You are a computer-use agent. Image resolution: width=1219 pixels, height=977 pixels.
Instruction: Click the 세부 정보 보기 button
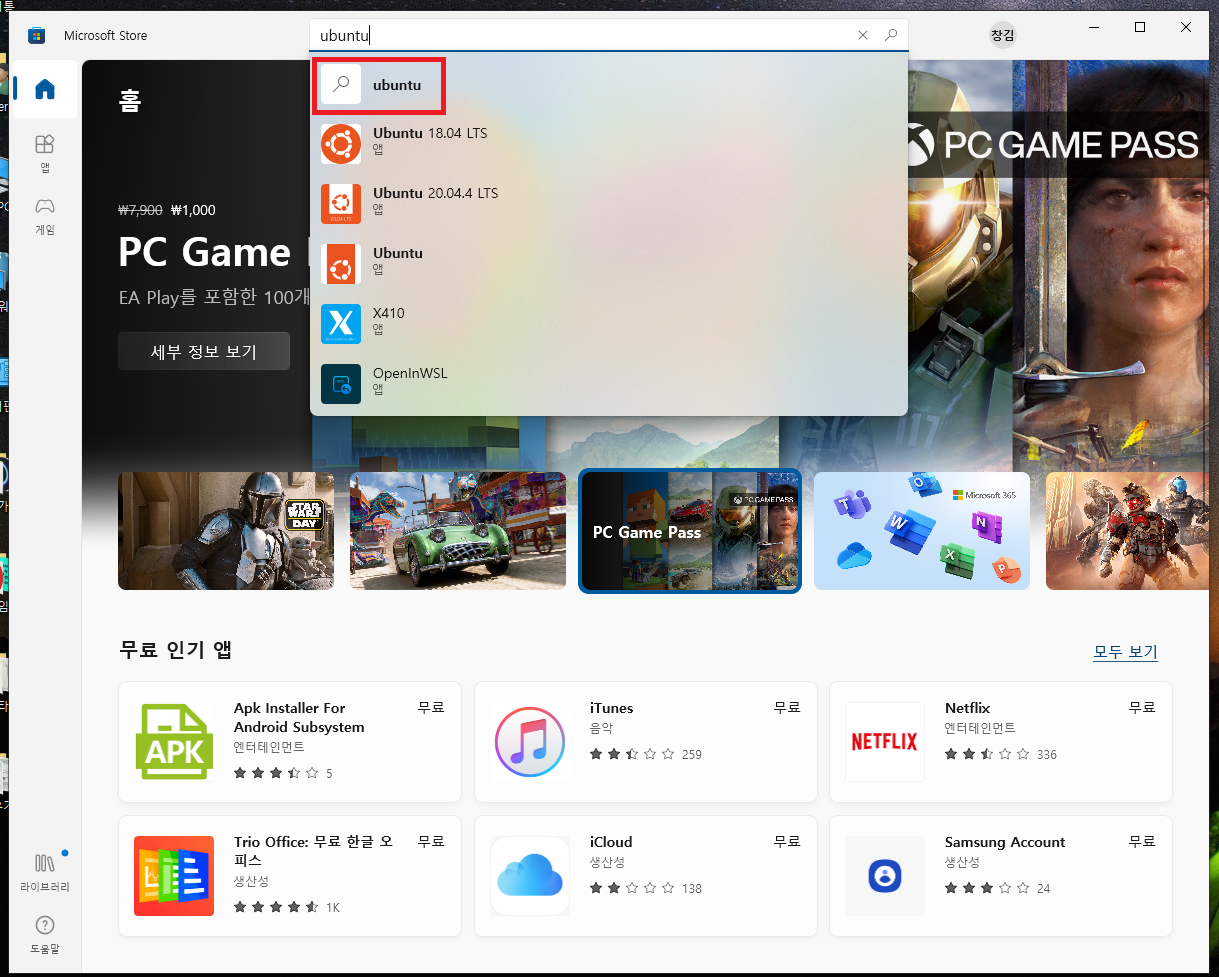click(x=204, y=352)
